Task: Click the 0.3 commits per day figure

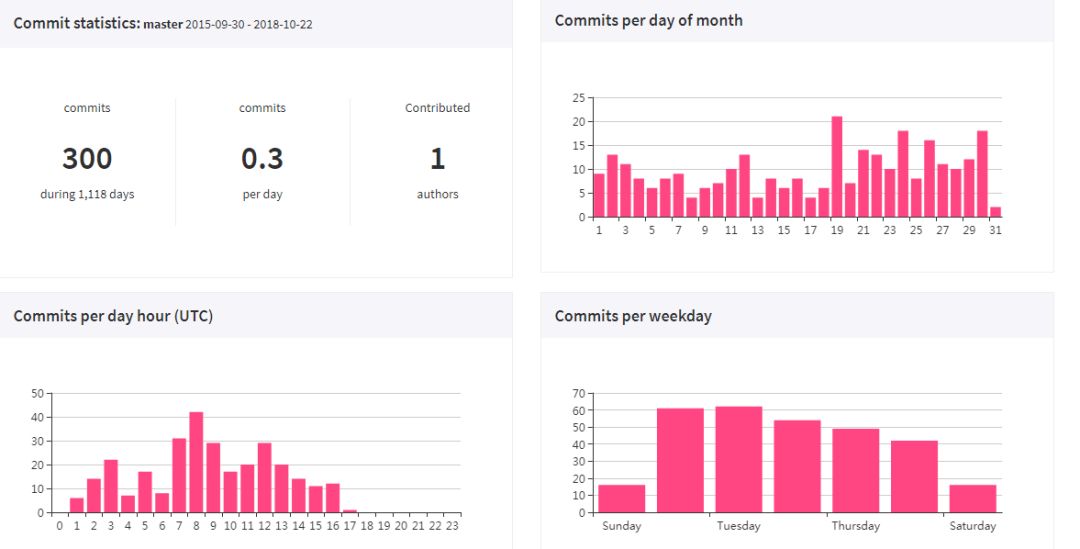Action: click(262, 158)
